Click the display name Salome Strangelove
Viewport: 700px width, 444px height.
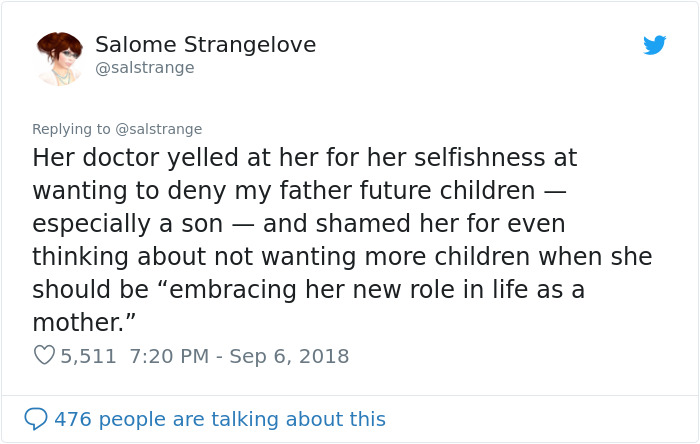pos(205,45)
